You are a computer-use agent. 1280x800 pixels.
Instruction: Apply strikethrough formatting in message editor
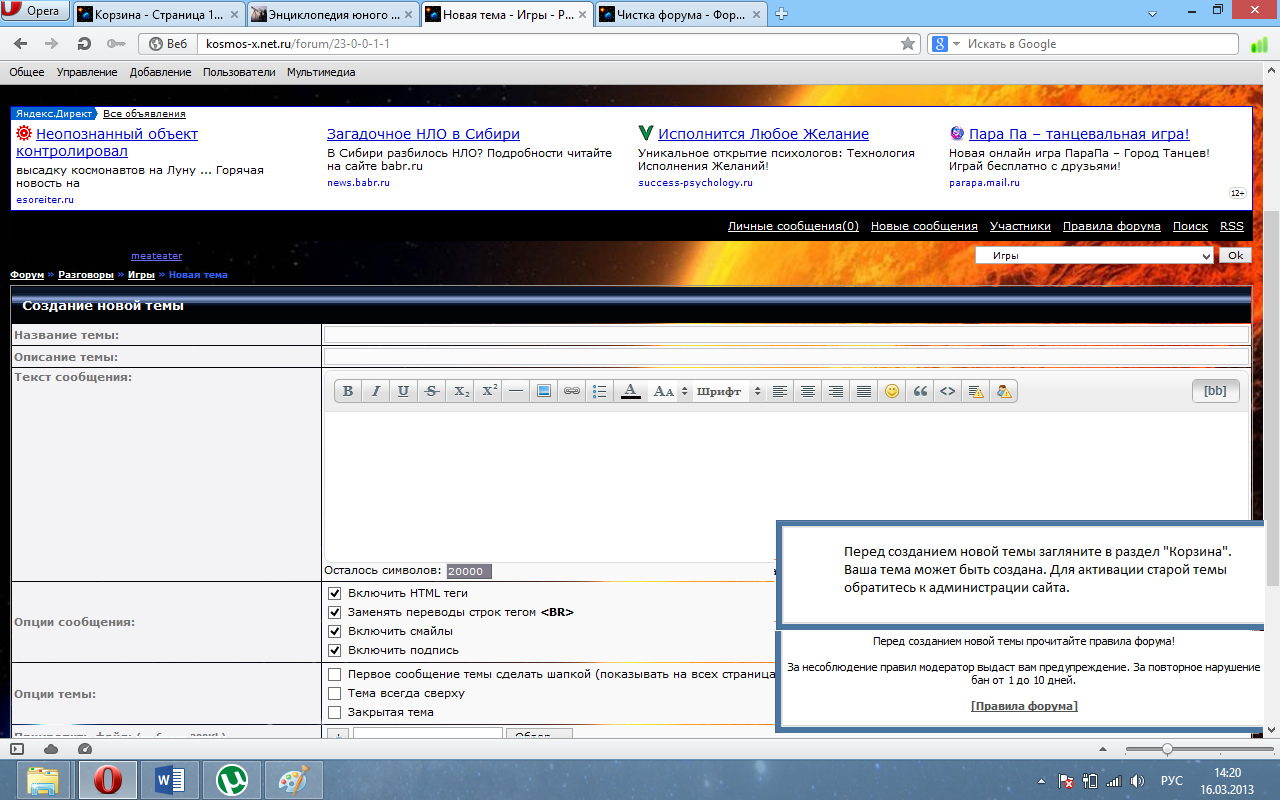click(x=431, y=391)
